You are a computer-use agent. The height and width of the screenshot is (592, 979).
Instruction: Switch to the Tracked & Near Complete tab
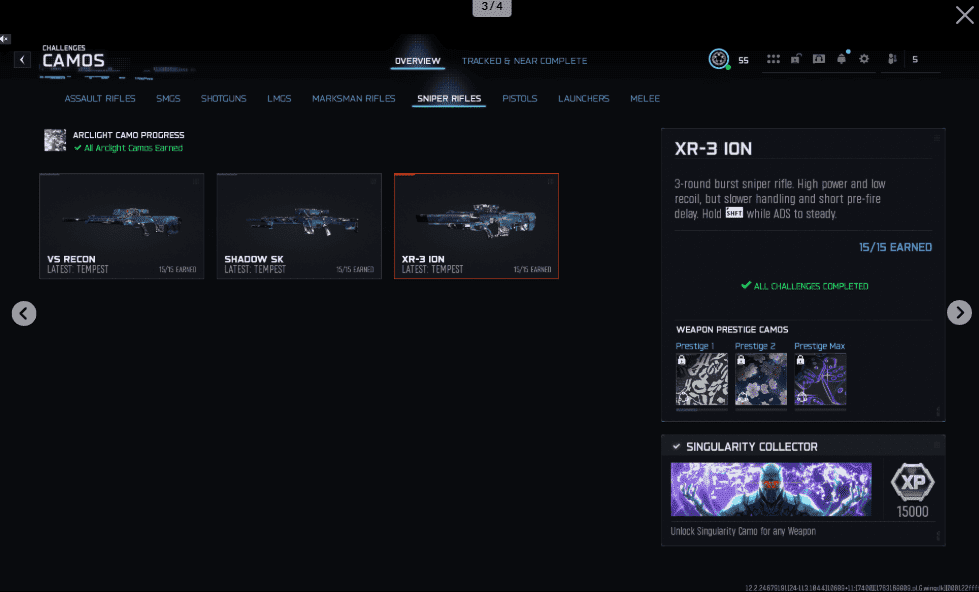[x=524, y=60]
